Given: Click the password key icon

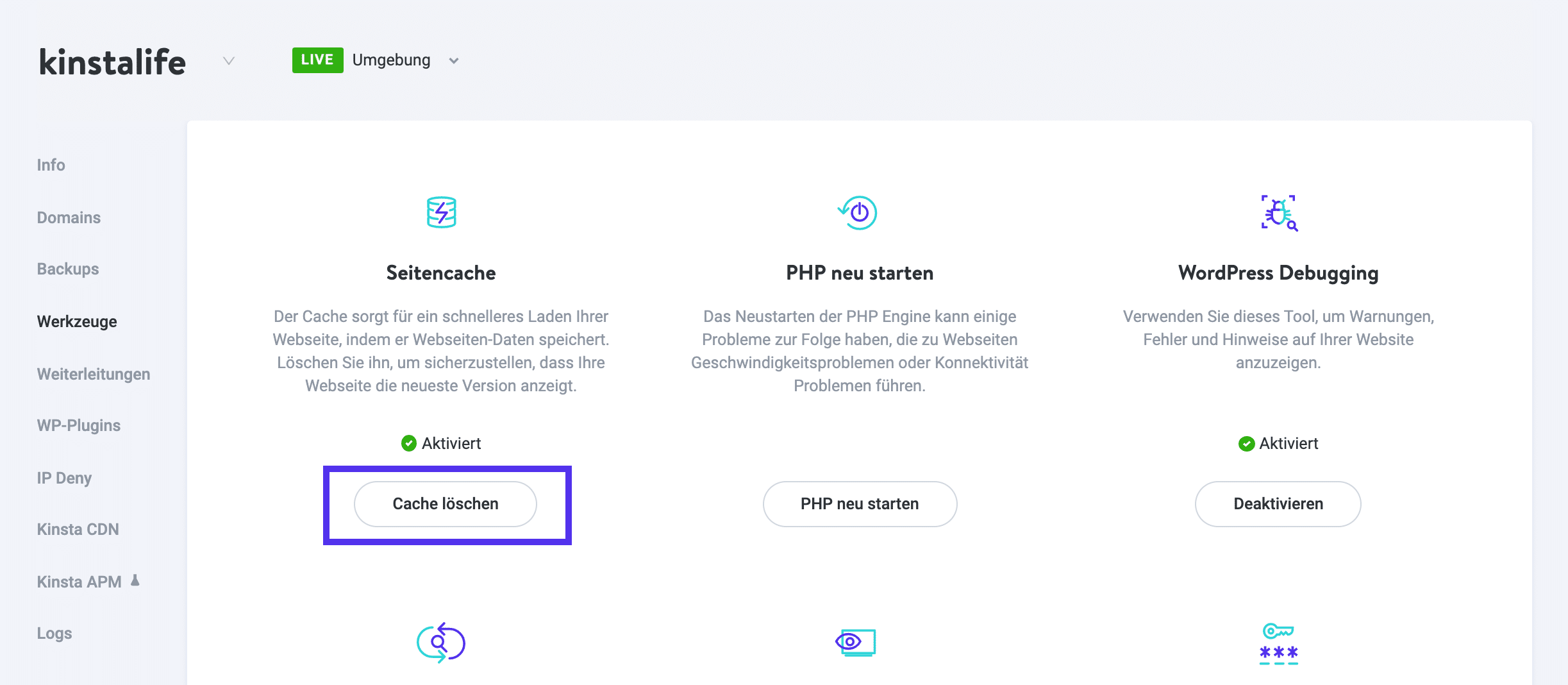Looking at the screenshot, I should click(x=1278, y=641).
